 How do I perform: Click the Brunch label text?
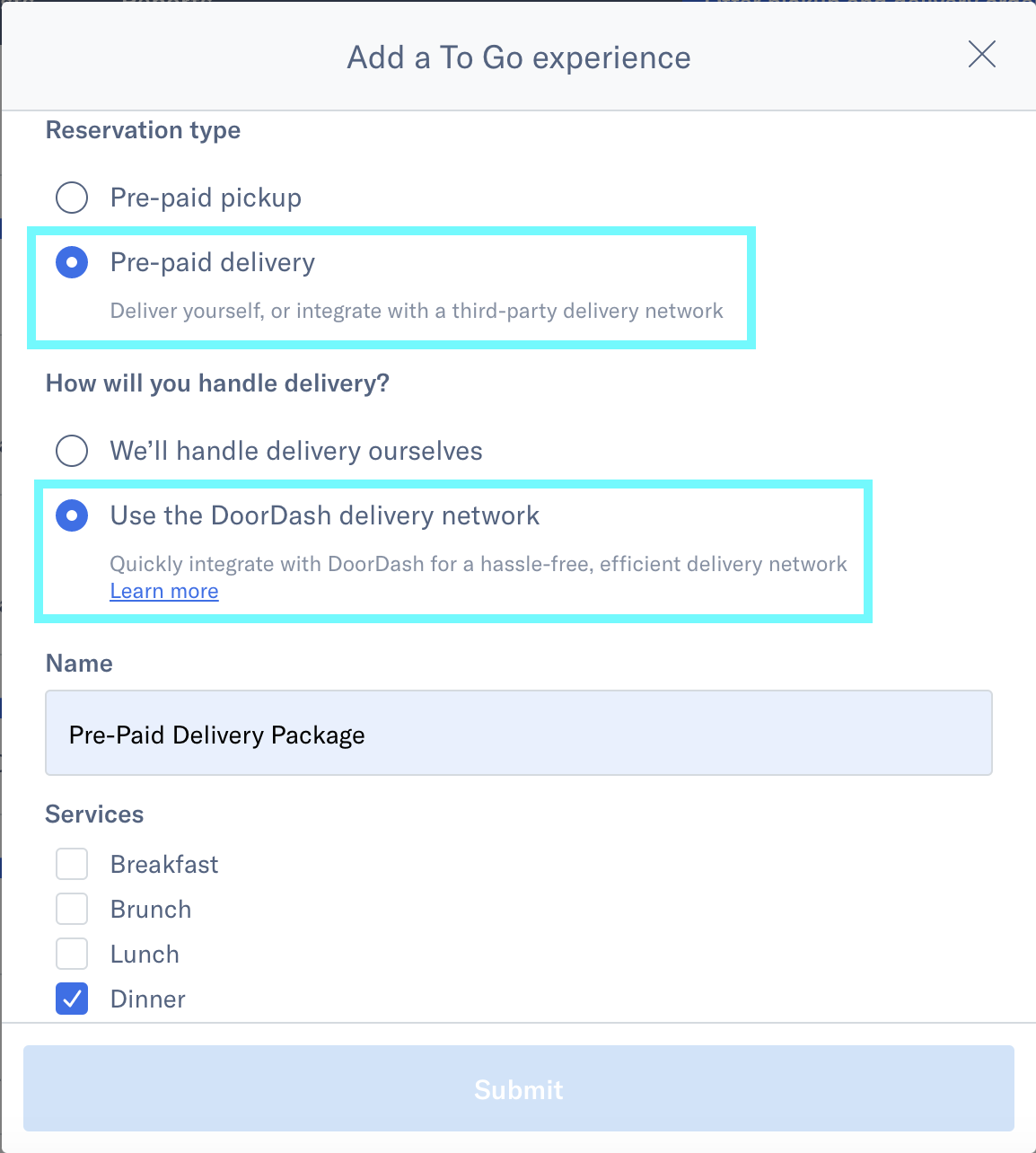pos(150,909)
